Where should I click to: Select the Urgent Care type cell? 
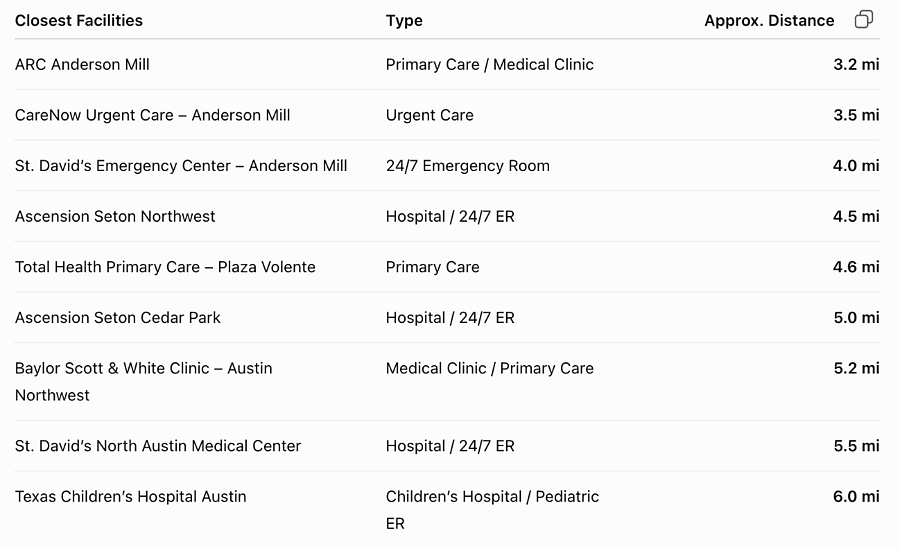pos(429,115)
